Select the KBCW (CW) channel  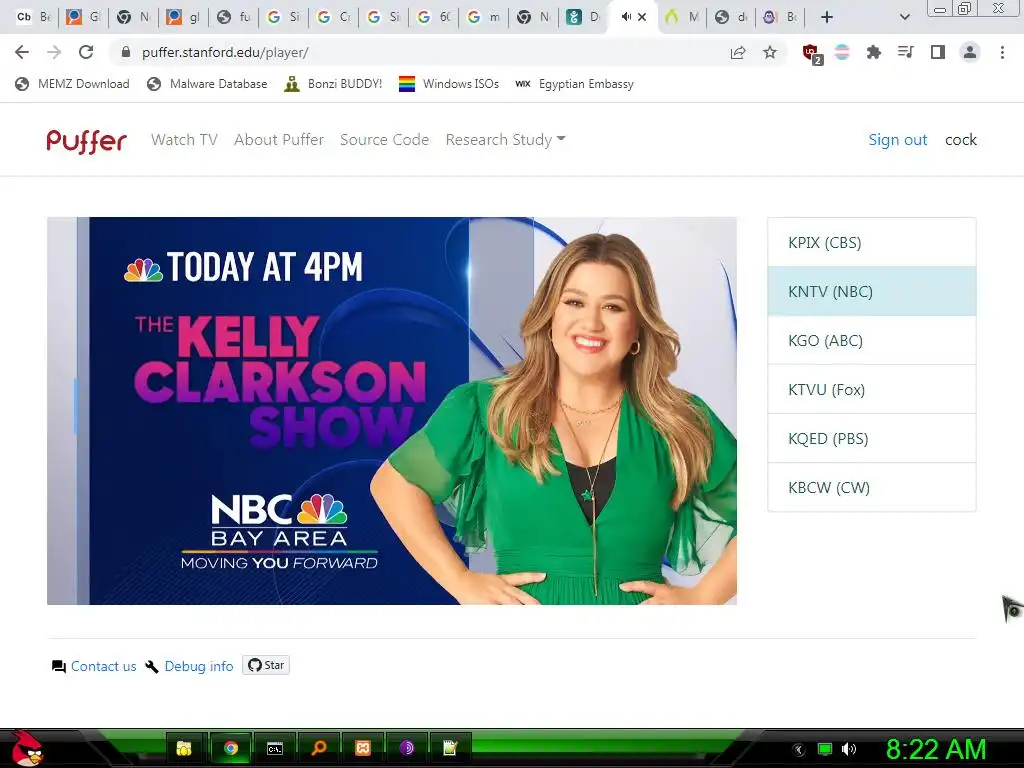click(x=872, y=487)
